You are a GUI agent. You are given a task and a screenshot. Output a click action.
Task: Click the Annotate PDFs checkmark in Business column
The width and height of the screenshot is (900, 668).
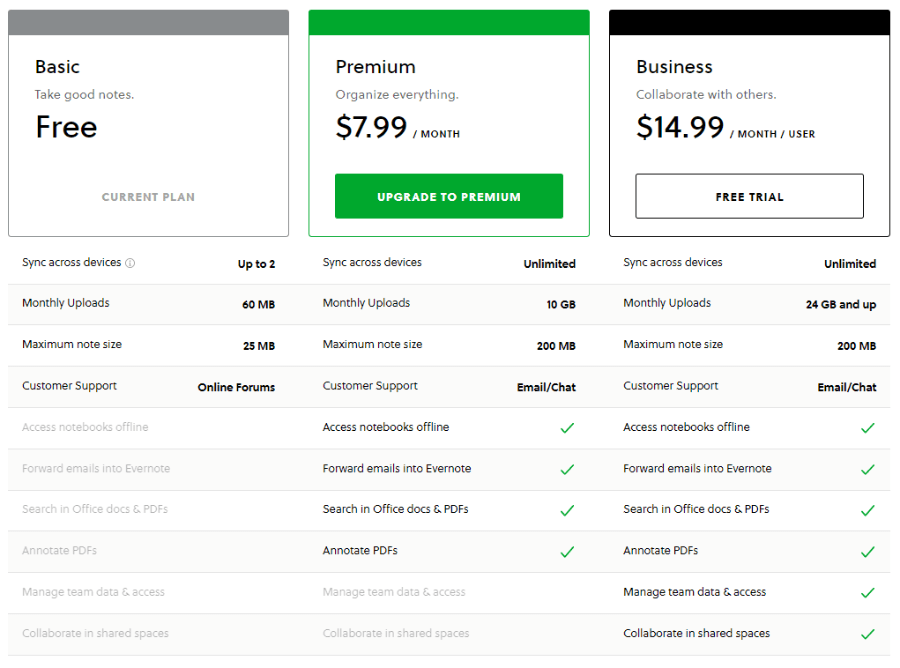867,550
